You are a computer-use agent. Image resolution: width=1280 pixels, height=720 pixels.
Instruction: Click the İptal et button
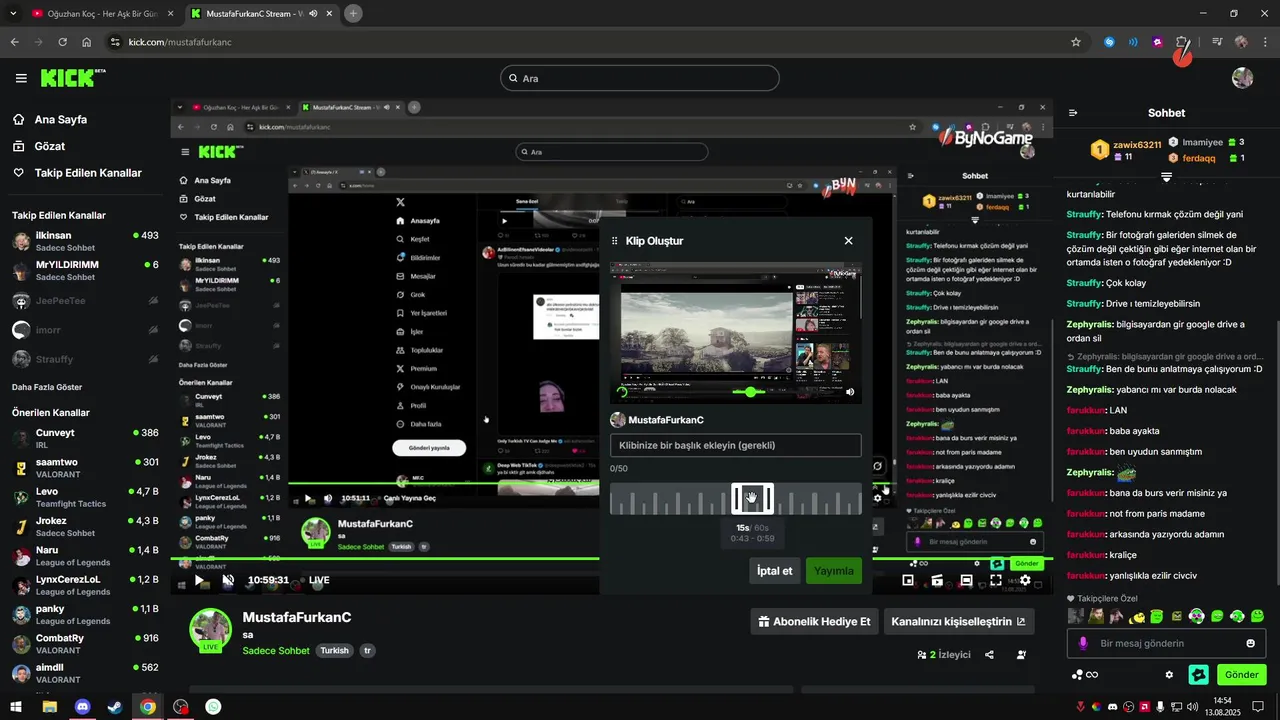(775, 571)
